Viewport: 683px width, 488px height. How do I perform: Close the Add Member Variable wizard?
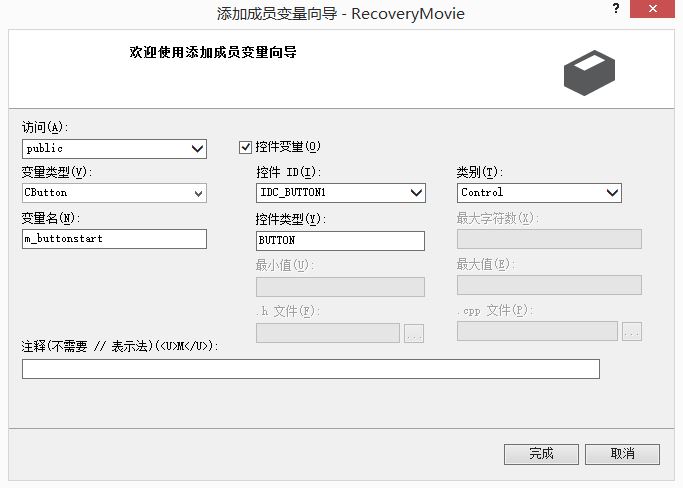tap(653, 9)
